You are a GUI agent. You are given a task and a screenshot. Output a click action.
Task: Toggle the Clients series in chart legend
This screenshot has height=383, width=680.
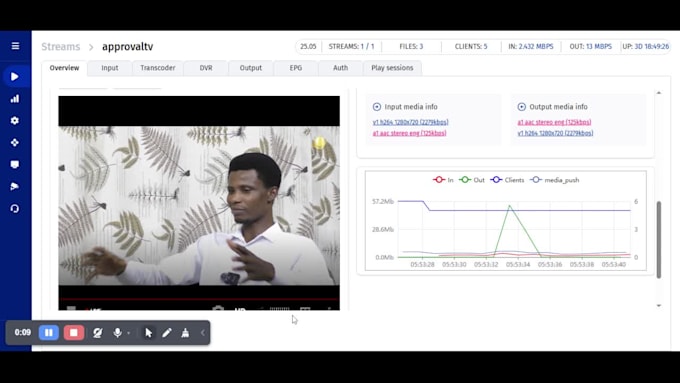point(507,180)
